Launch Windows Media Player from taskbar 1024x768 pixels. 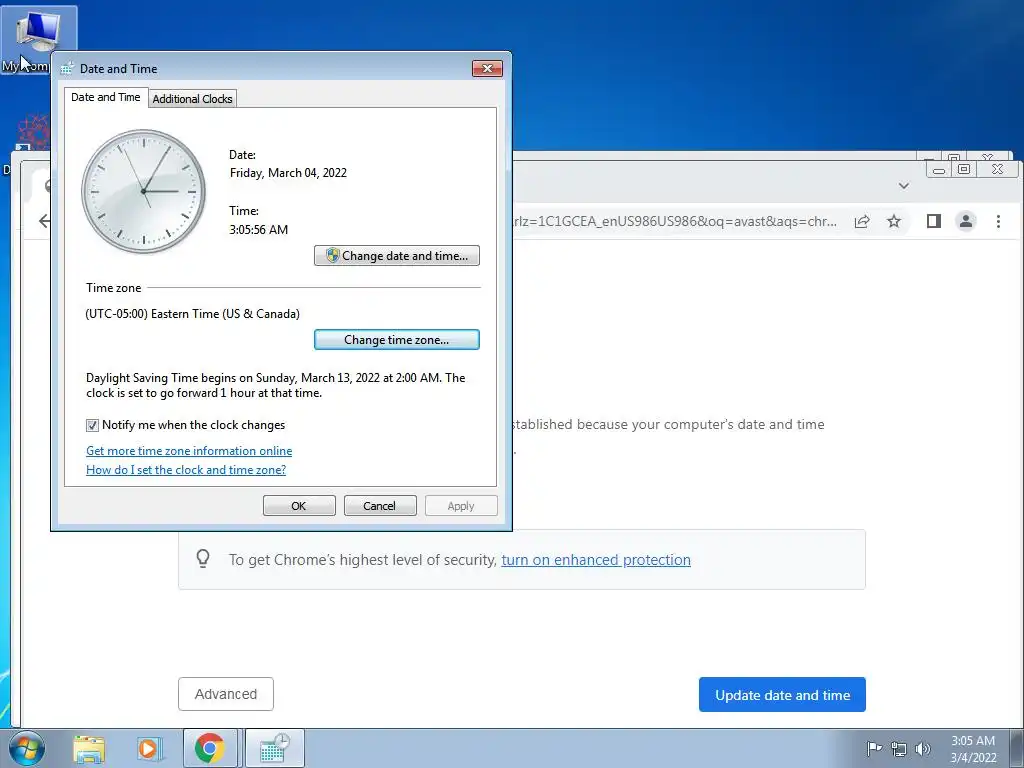point(148,748)
